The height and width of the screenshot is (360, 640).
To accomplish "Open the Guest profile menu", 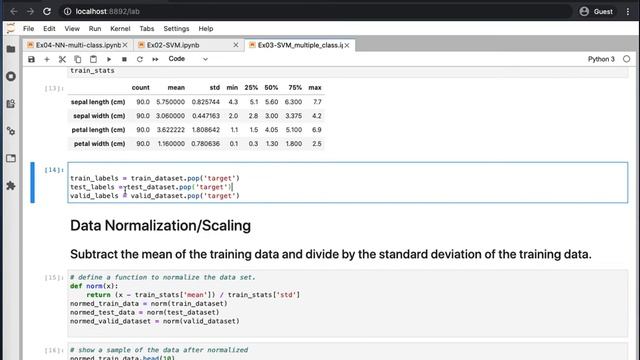I will (596, 11).
